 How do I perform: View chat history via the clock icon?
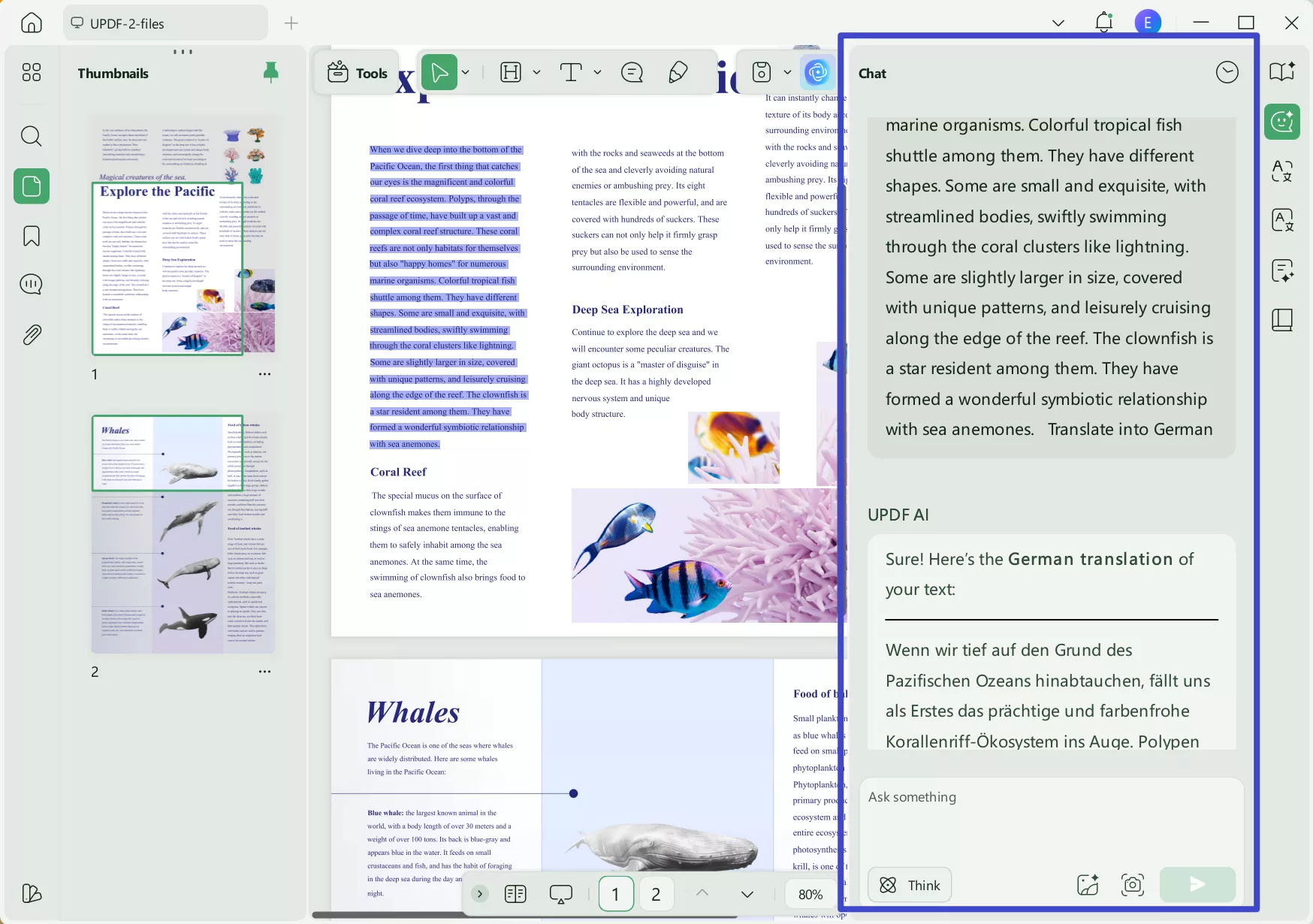point(1227,72)
